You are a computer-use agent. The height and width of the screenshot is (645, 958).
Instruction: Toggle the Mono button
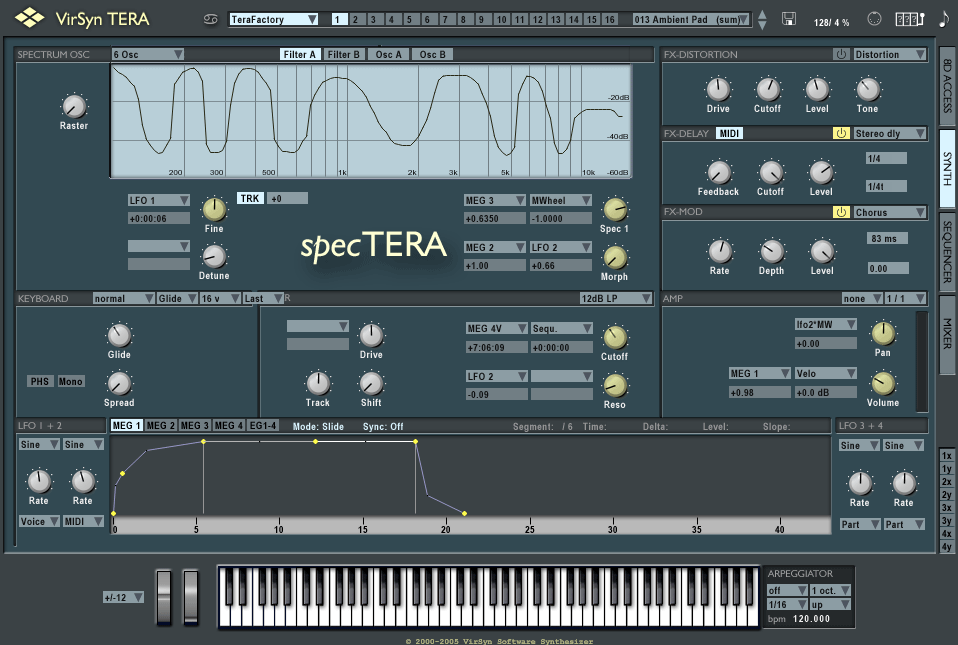click(x=70, y=381)
